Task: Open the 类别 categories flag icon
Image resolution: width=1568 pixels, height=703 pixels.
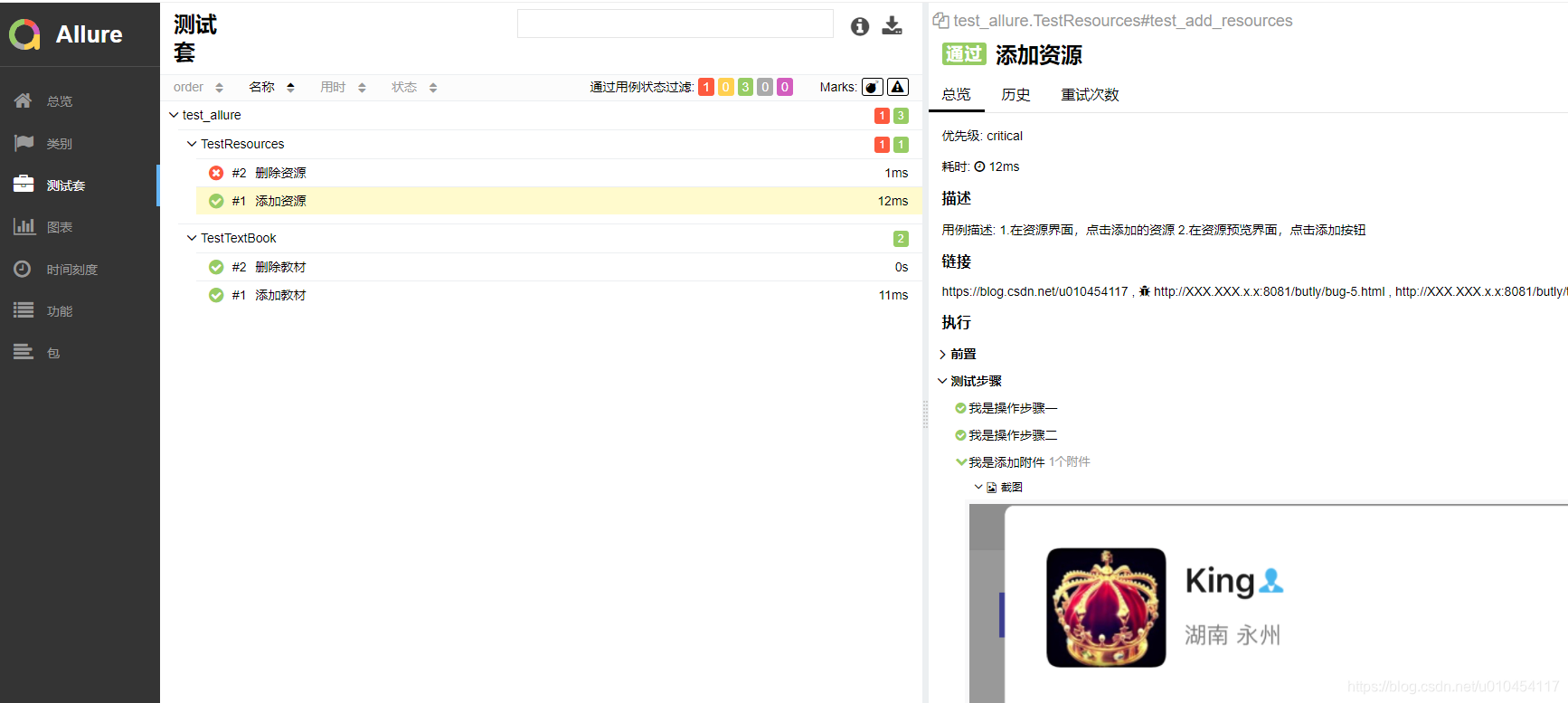Action: pos(24,143)
